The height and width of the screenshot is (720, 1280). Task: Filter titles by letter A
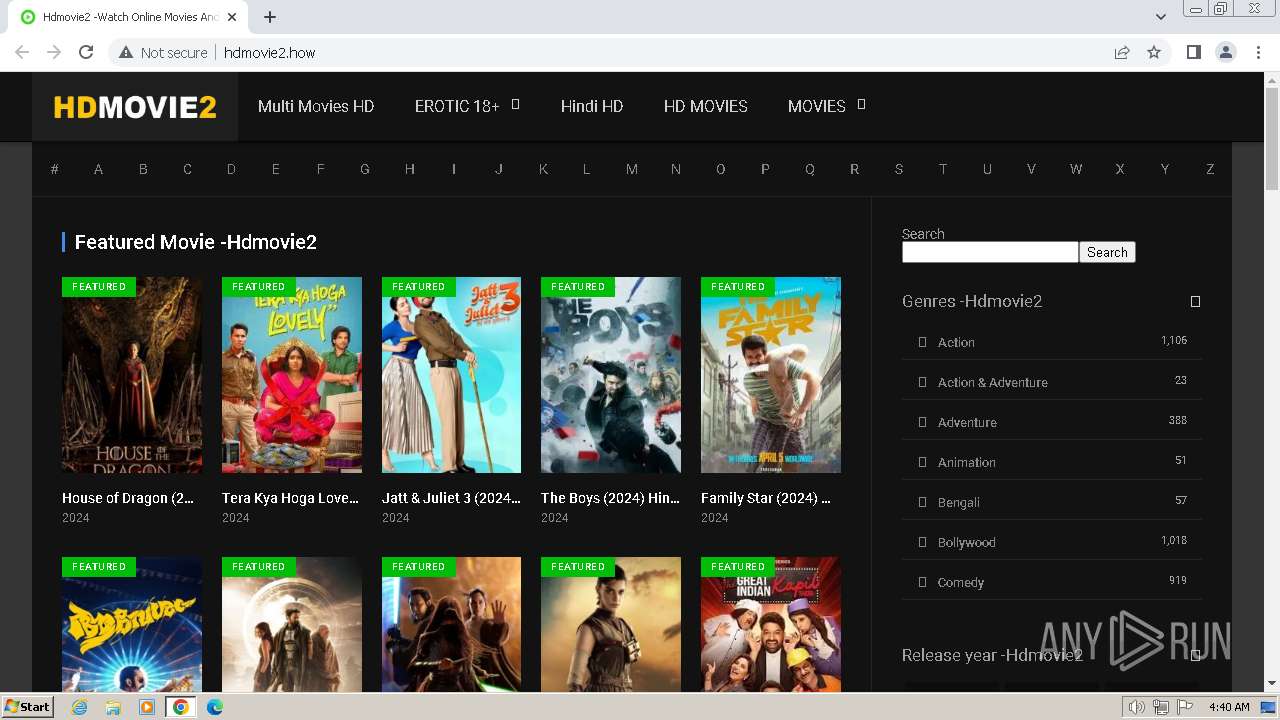98,169
